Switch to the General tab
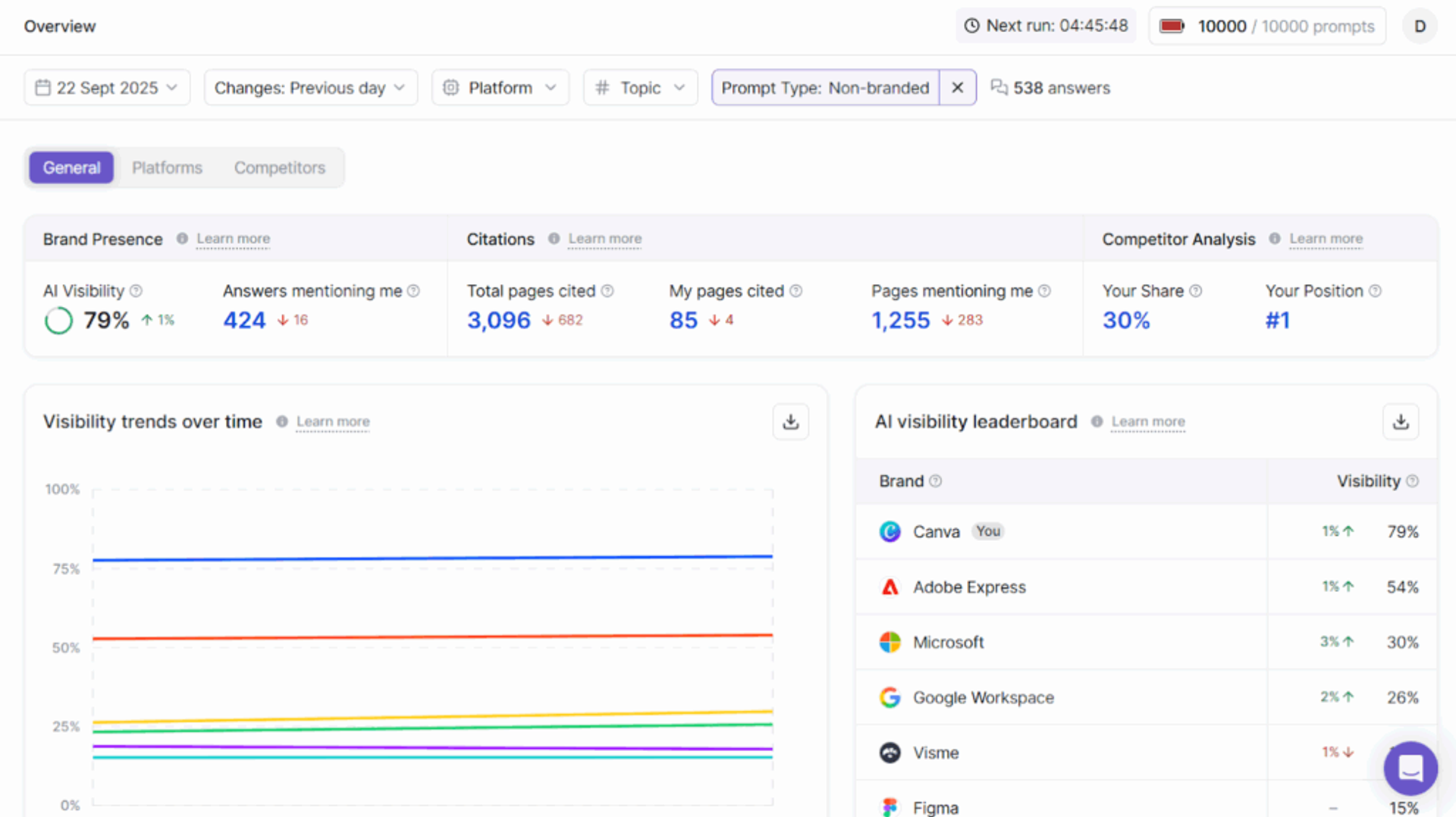The image size is (1456, 817). [x=71, y=167]
